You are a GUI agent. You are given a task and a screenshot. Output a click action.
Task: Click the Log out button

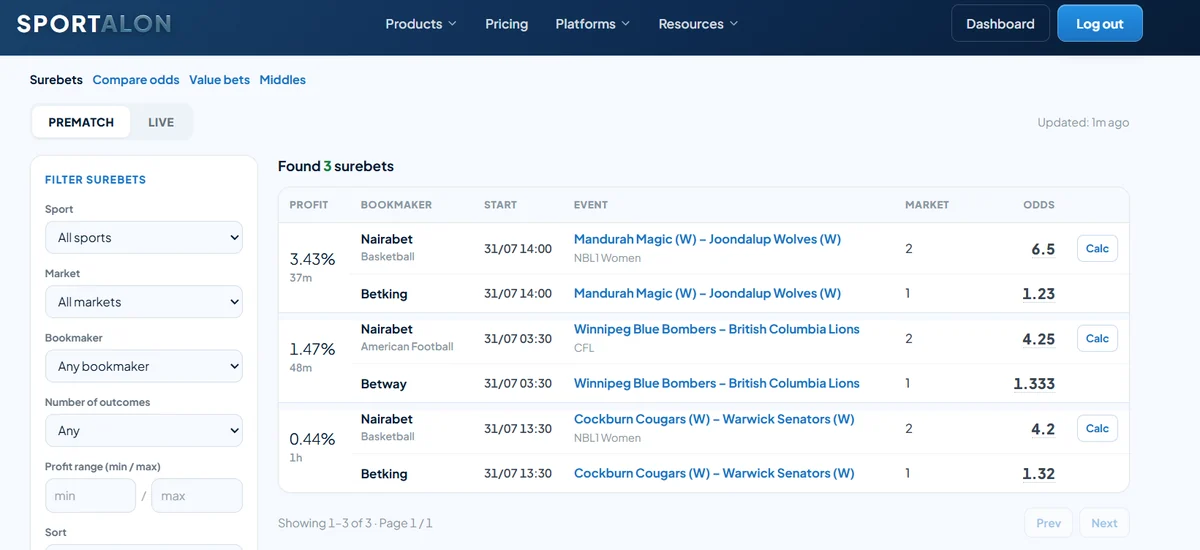tap(1100, 24)
